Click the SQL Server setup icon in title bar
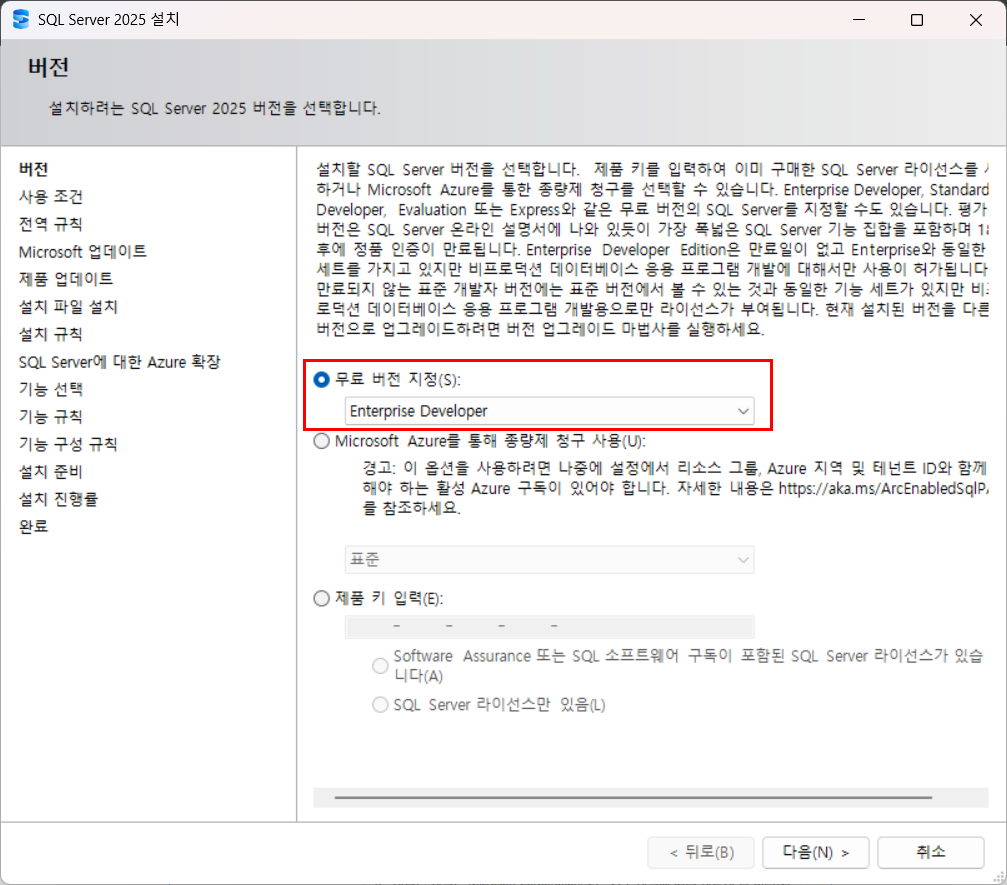 pos(21,20)
